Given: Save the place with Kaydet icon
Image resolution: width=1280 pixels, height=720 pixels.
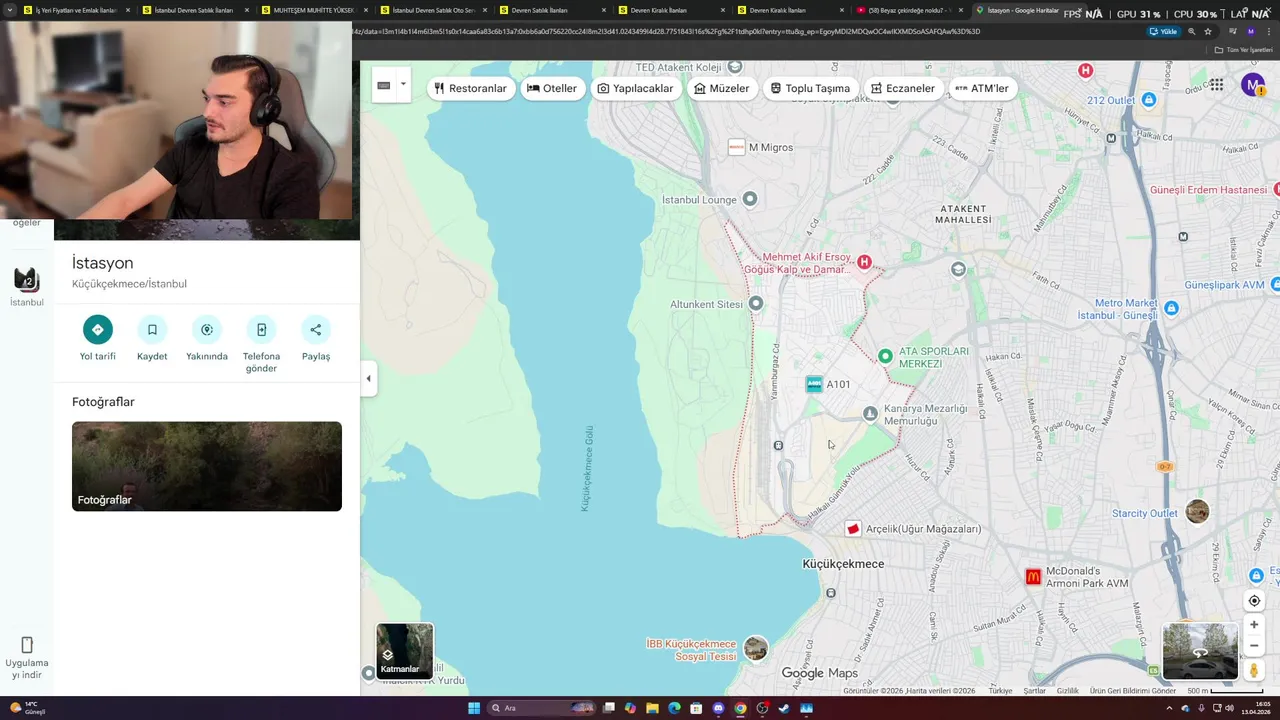Looking at the screenshot, I should coord(152,329).
